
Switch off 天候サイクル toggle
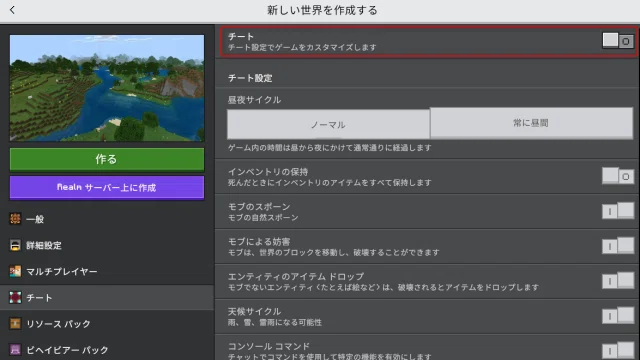618,316
